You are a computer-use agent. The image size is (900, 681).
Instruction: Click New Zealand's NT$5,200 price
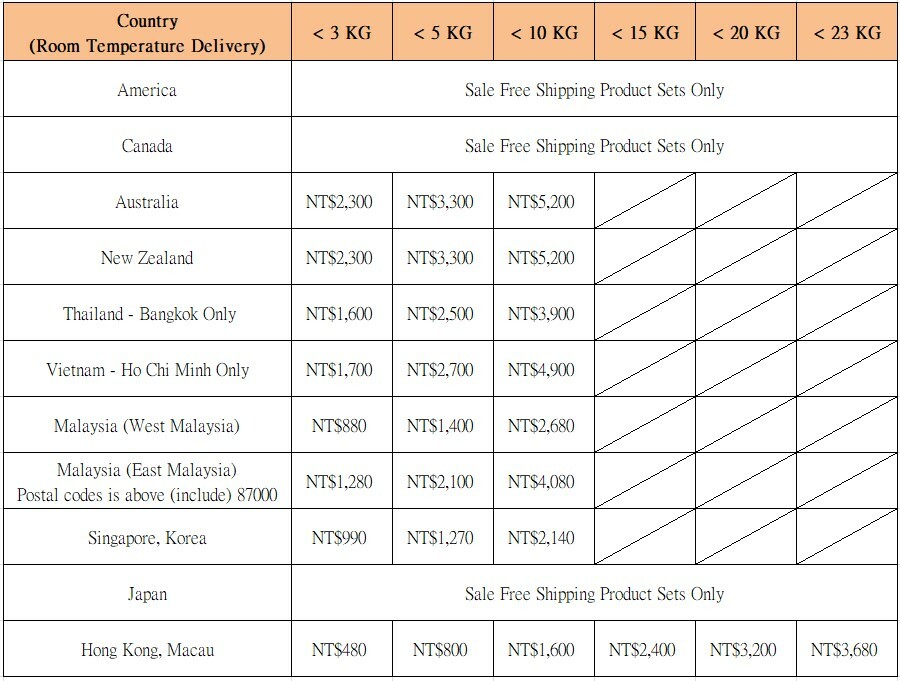(x=542, y=258)
